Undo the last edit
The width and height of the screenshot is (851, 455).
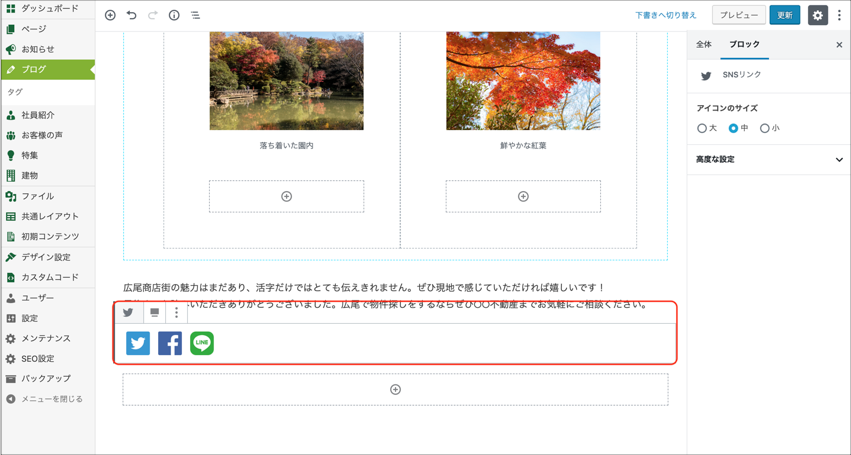pyautogui.click(x=131, y=15)
